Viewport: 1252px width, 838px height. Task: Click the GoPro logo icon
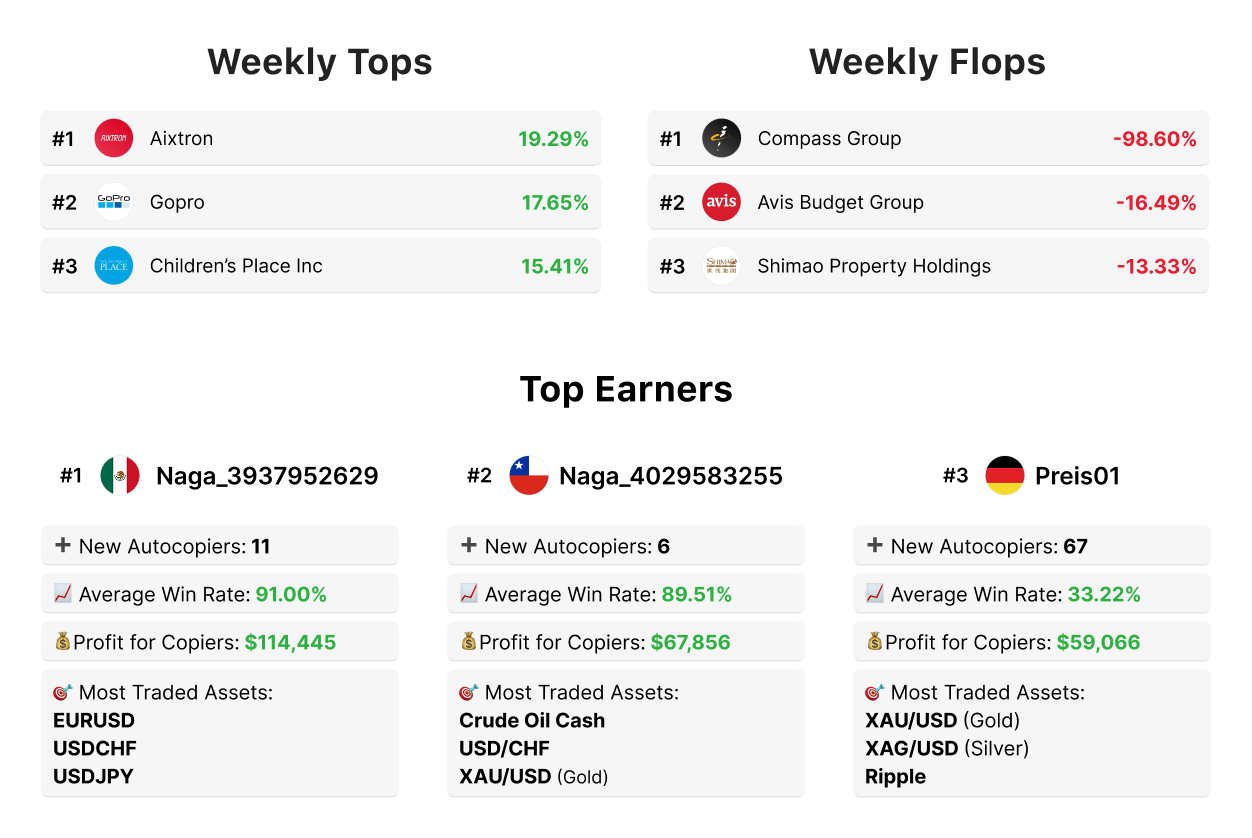click(114, 202)
